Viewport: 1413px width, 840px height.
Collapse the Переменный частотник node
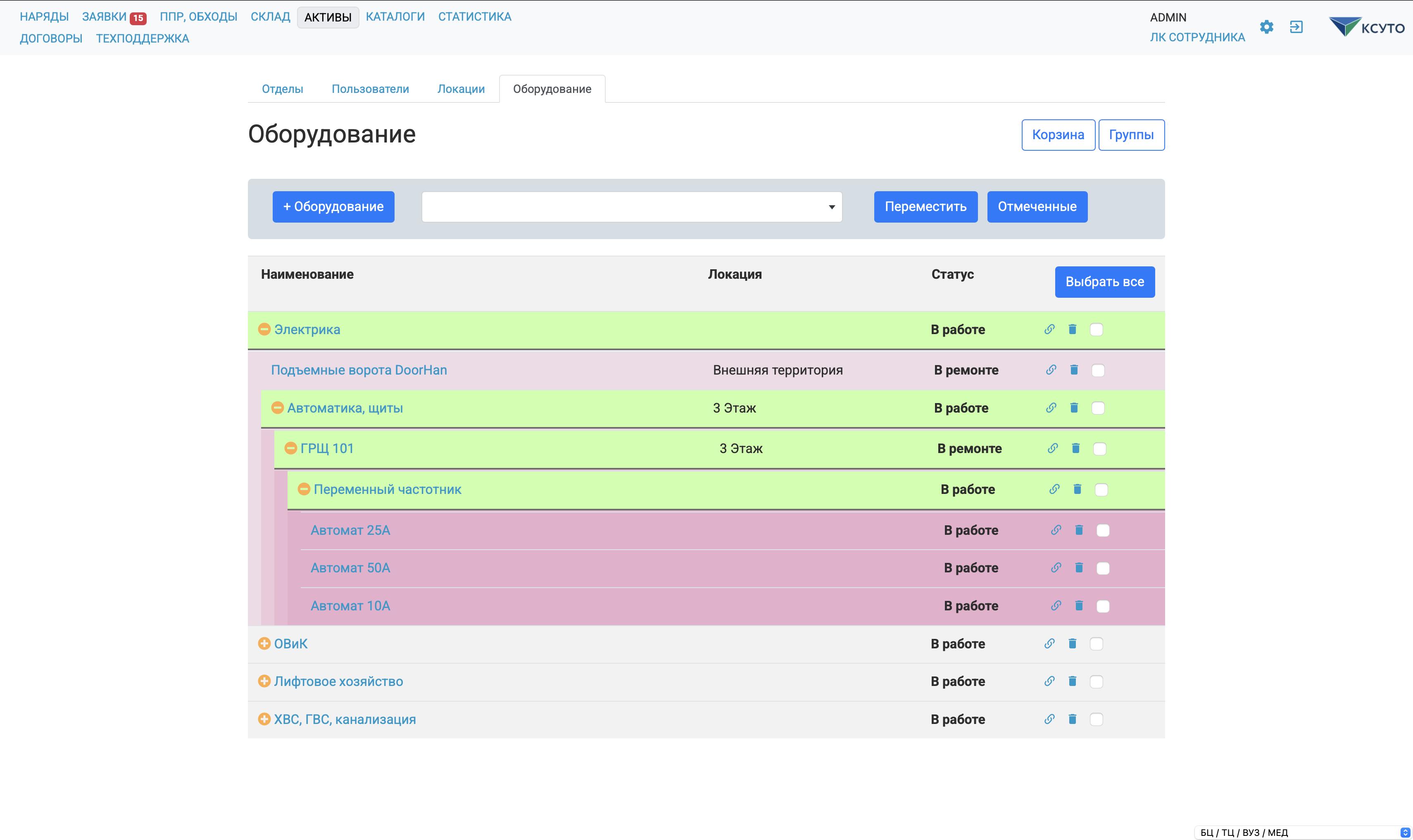click(304, 489)
